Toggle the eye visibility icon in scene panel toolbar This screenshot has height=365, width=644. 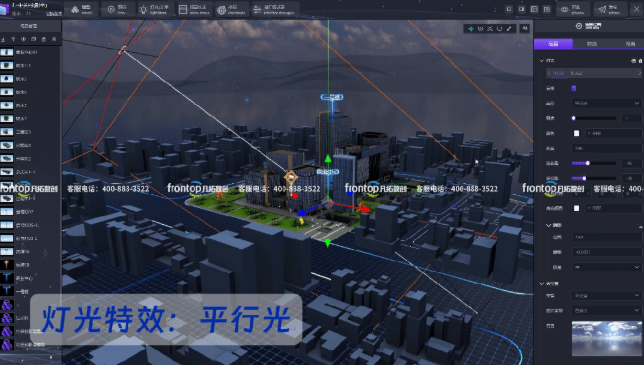coord(23,39)
